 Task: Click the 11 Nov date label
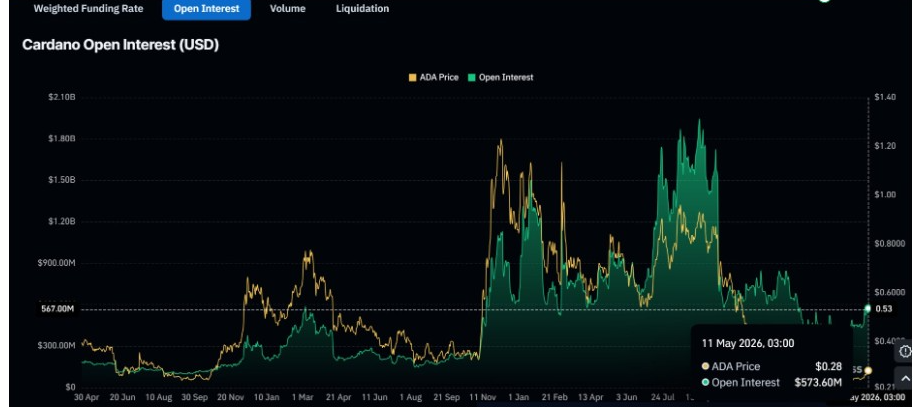pyautogui.click(x=483, y=398)
